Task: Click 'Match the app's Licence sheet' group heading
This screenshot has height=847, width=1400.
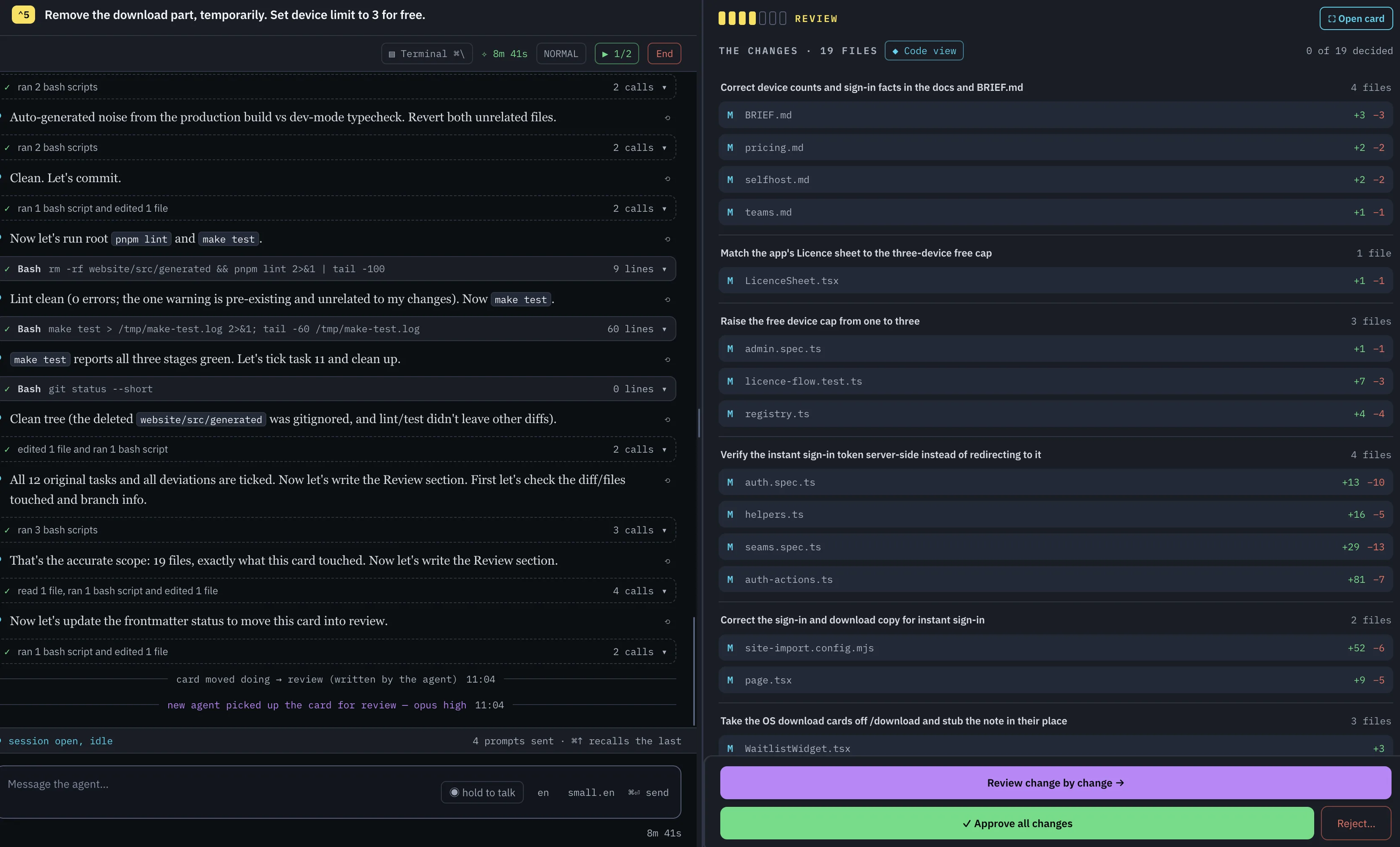Action: [856, 253]
